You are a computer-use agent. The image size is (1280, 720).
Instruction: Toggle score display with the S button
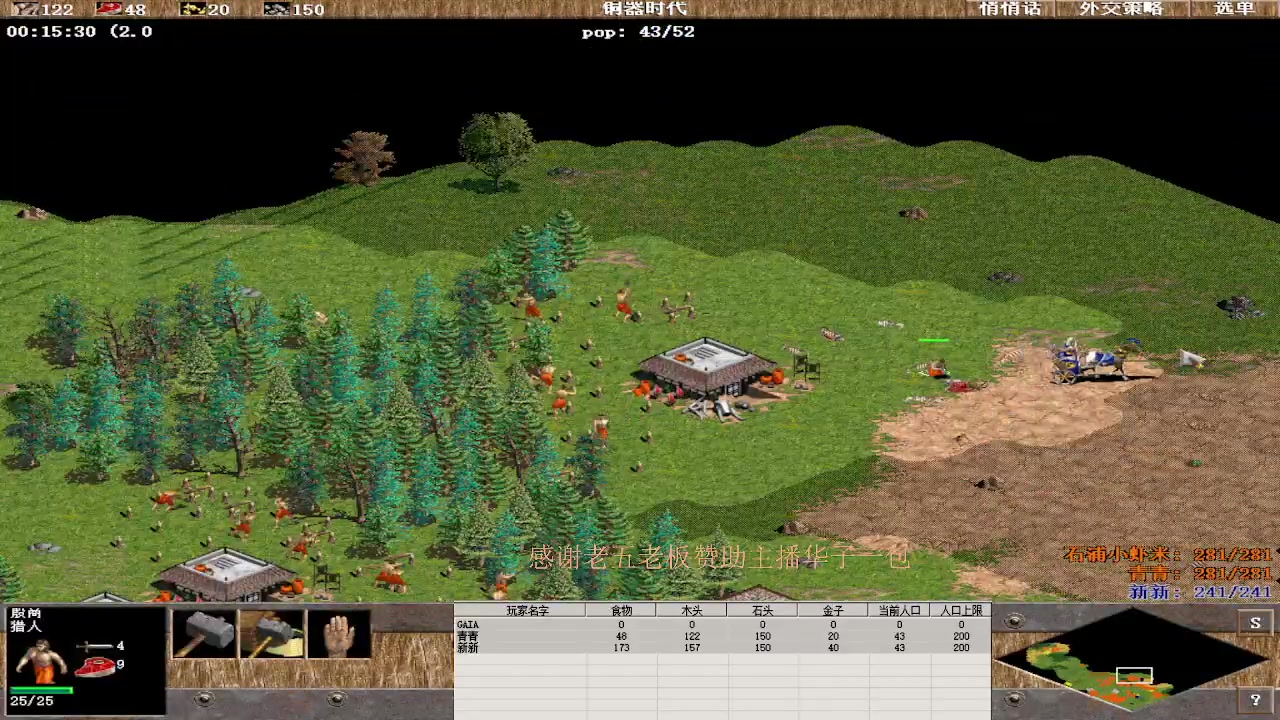pyautogui.click(x=1255, y=623)
